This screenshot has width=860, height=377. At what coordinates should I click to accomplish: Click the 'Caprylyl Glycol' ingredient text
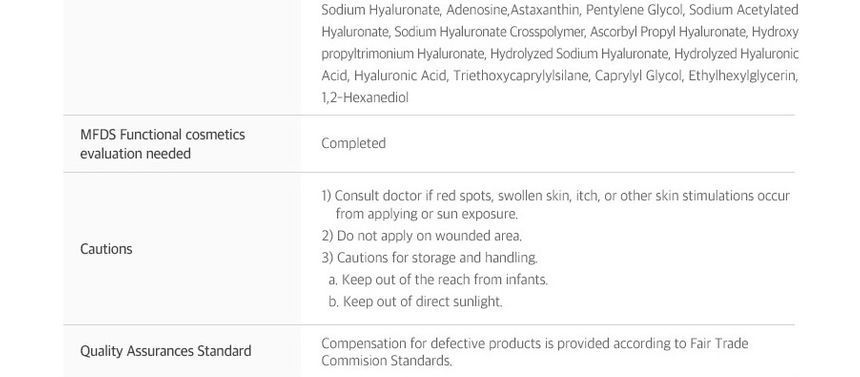click(638, 76)
